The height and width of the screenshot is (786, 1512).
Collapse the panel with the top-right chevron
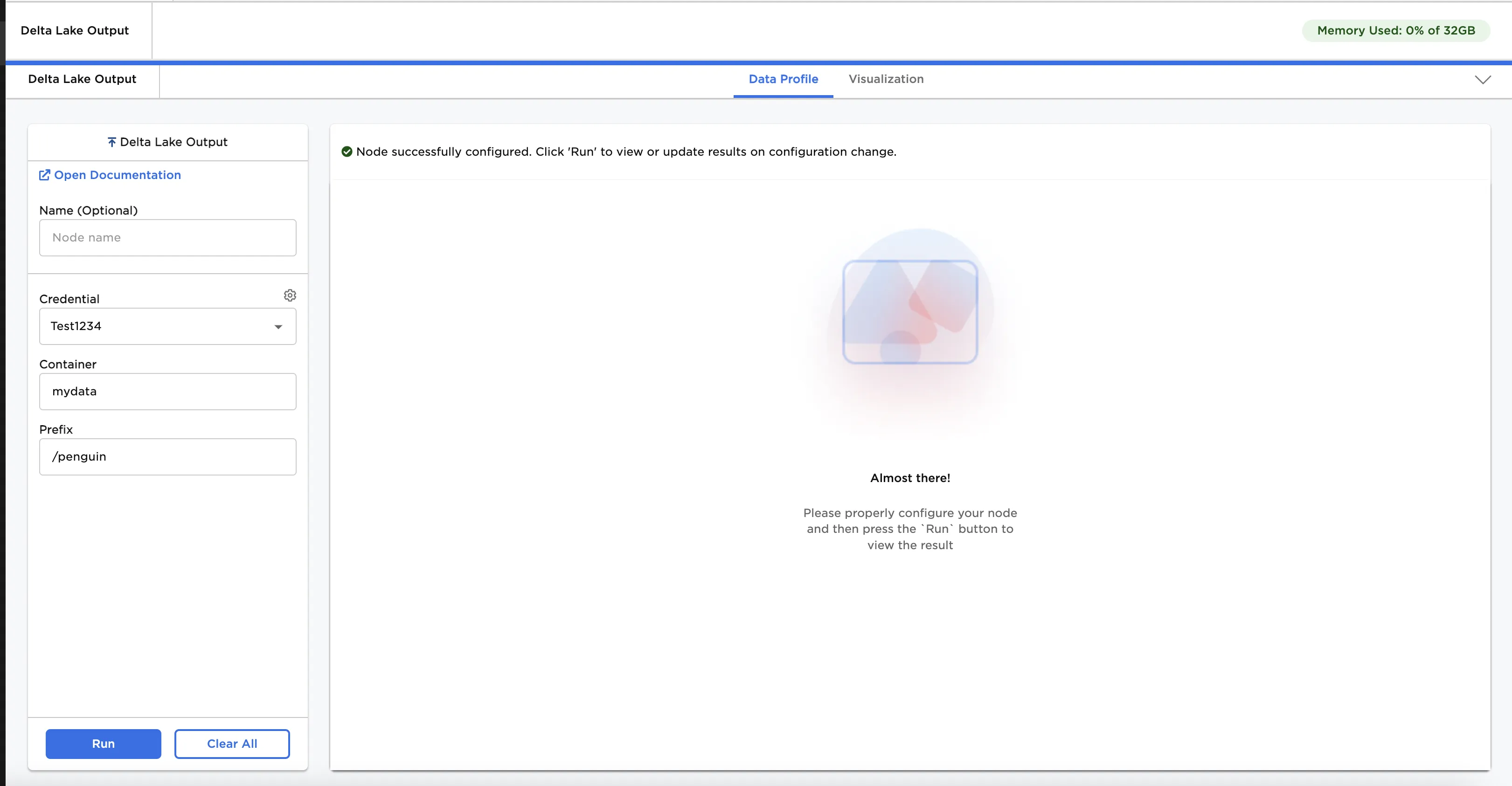coord(1483,80)
